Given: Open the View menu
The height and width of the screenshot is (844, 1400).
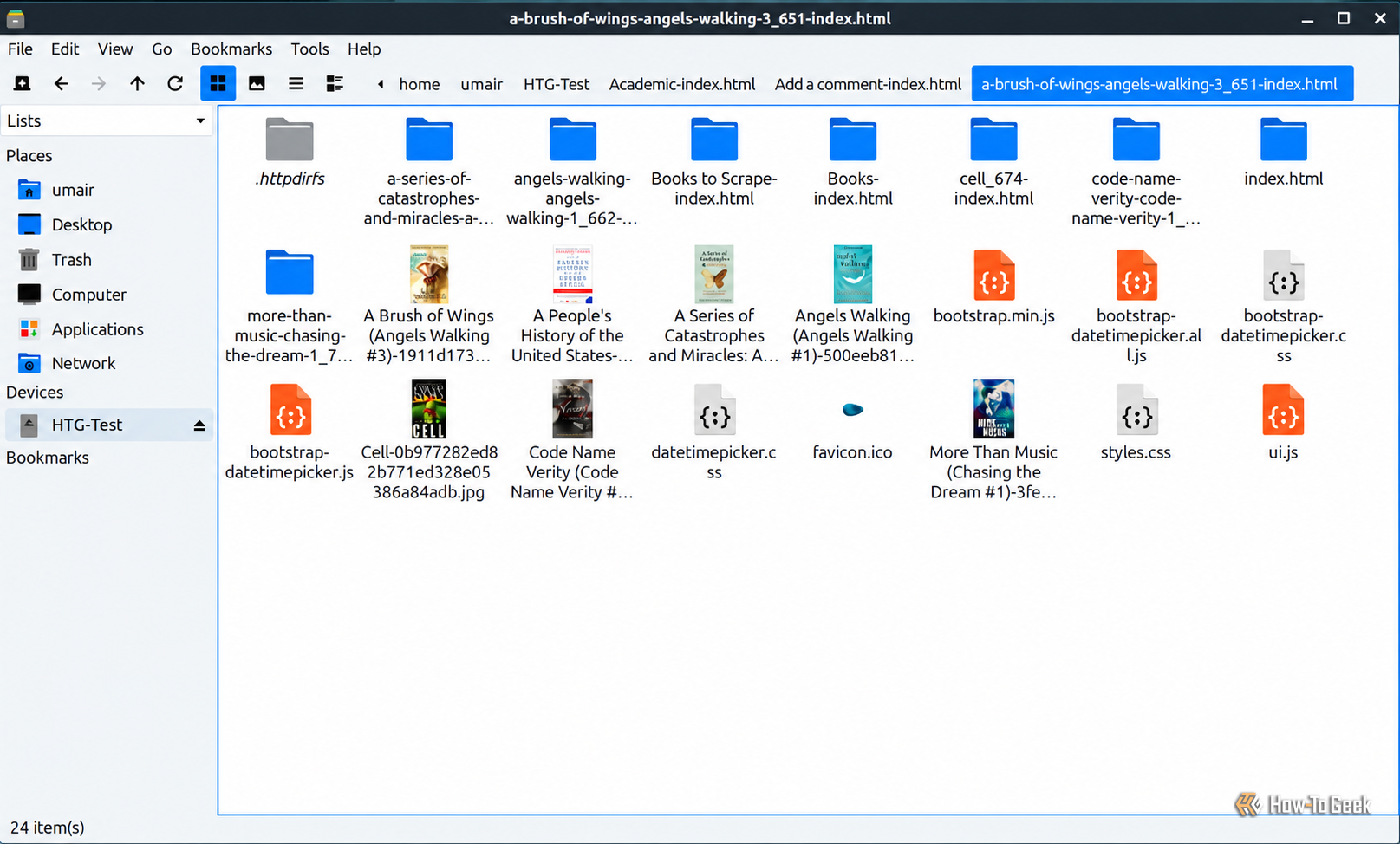Looking at the screenshot, I should click(115, 49).
